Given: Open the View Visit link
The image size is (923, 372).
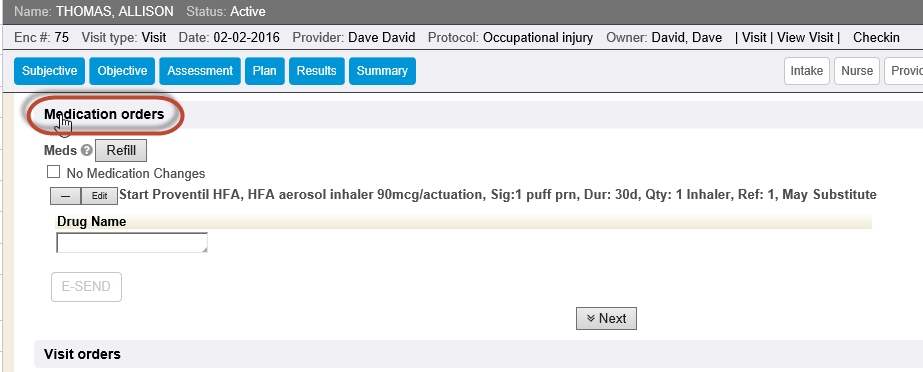Looking at the screenshot, I should (805, 38).
